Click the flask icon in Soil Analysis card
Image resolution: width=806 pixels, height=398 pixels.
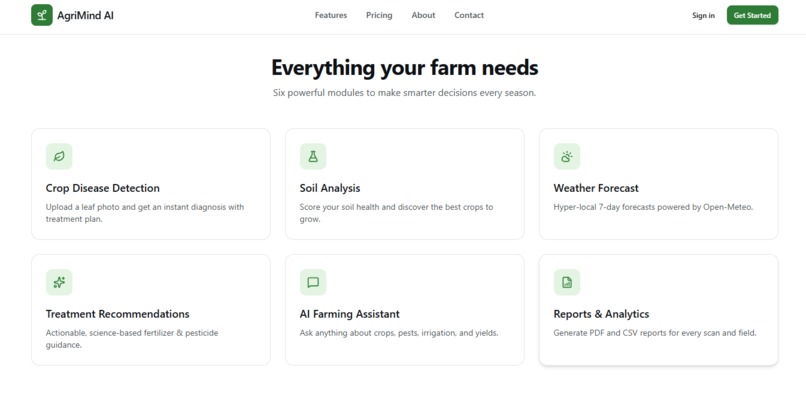pyautogui.click(x=313, y=156)
